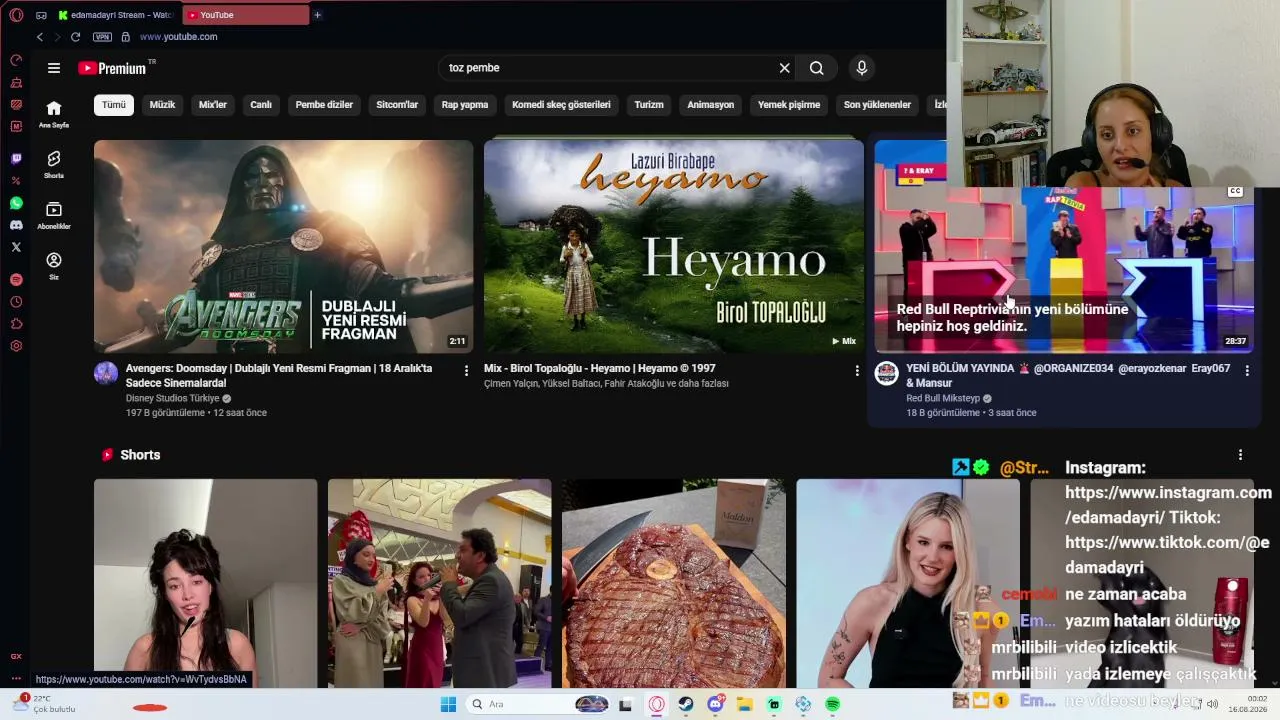Viewport: 1280px width, 720px height.
Task: Go back in browser history
Action: point(39,37)
